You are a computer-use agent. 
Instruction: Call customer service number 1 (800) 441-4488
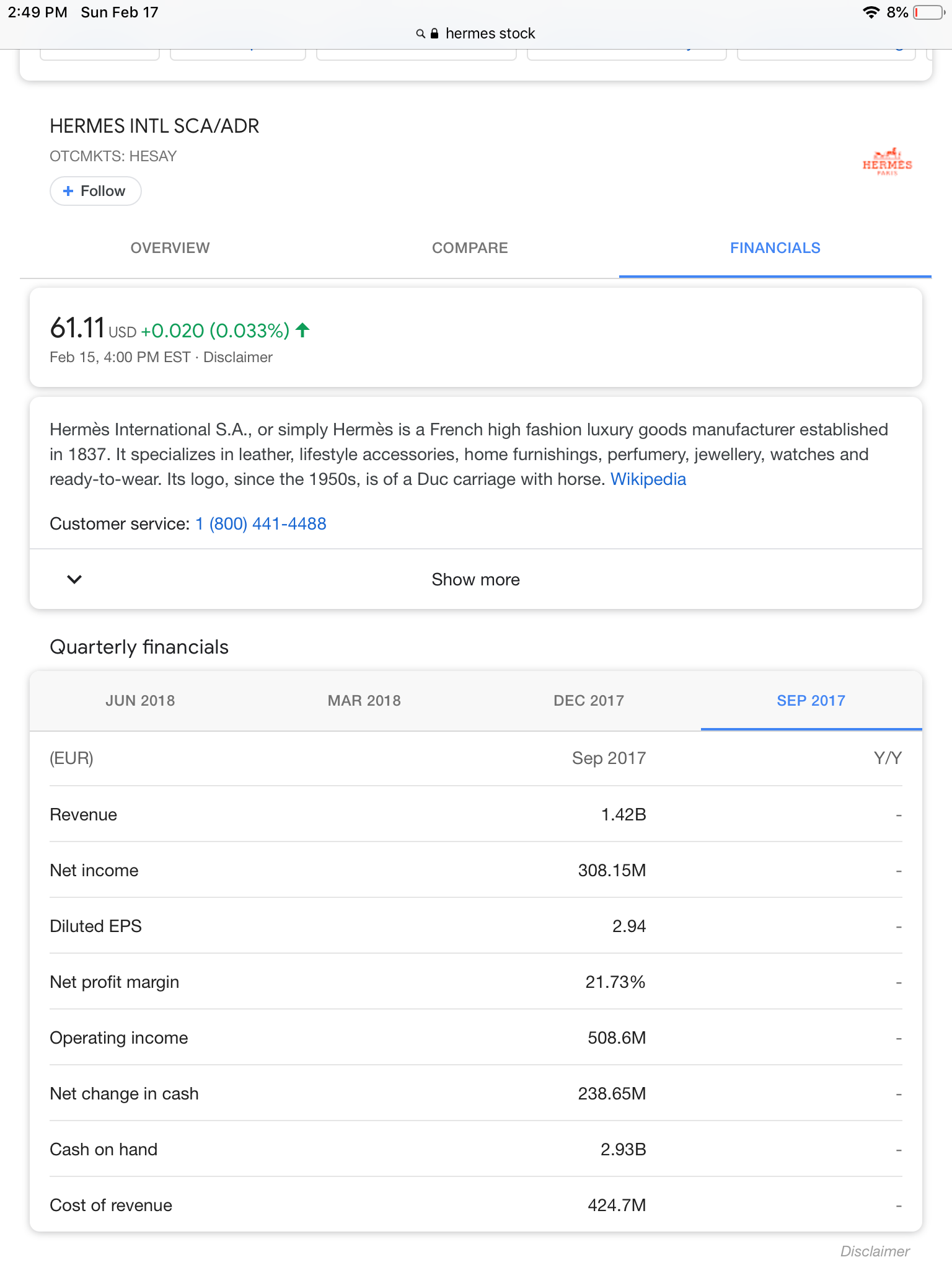point(261,524)
